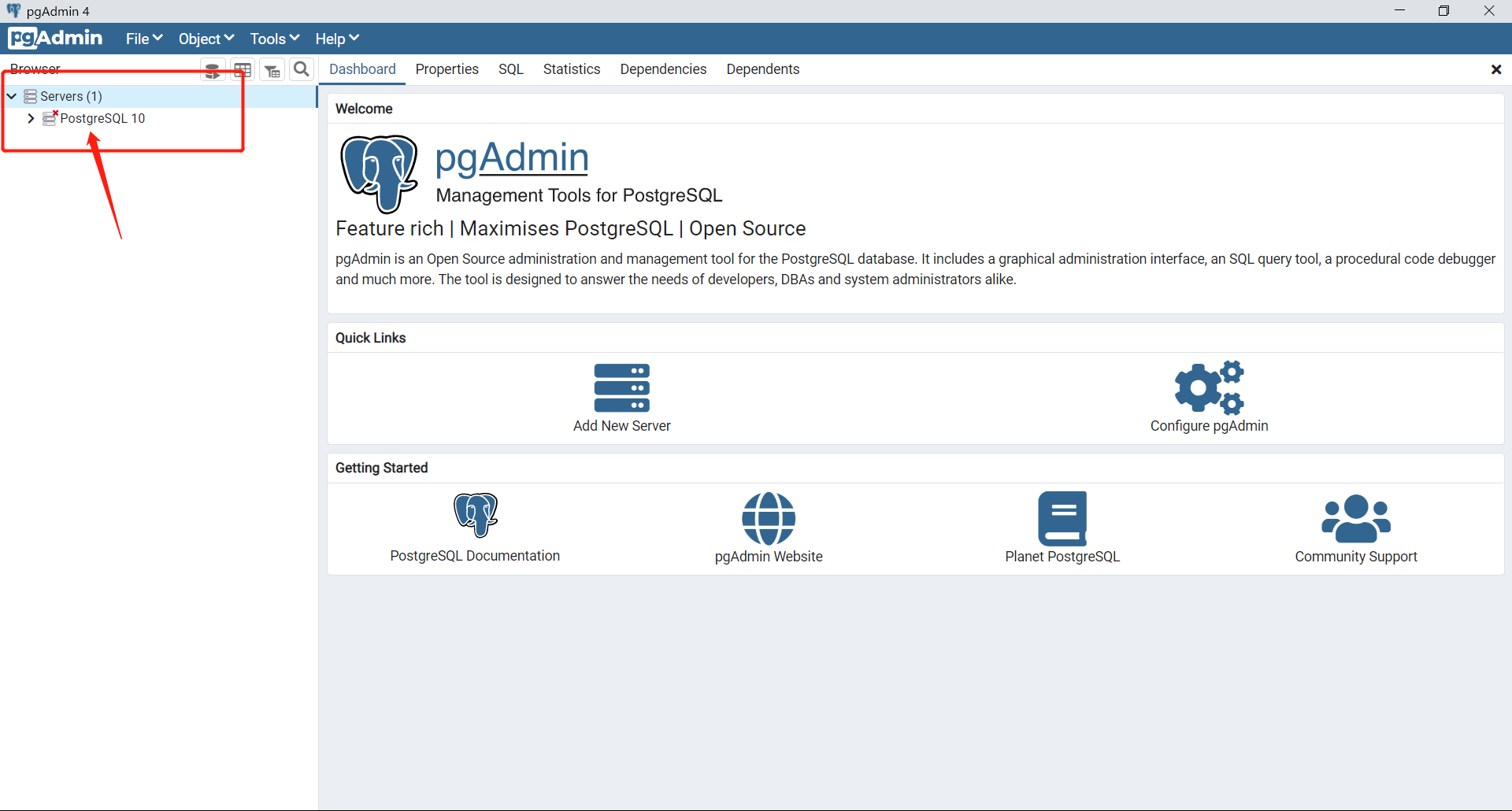
Task: Click the Community Support link text
Action: coord(1356,557)
